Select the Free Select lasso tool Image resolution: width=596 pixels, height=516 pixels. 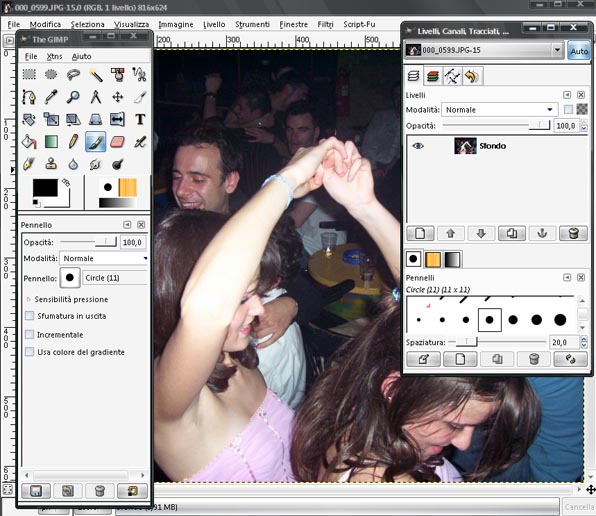pyautogui.click(x=73, y=74)
